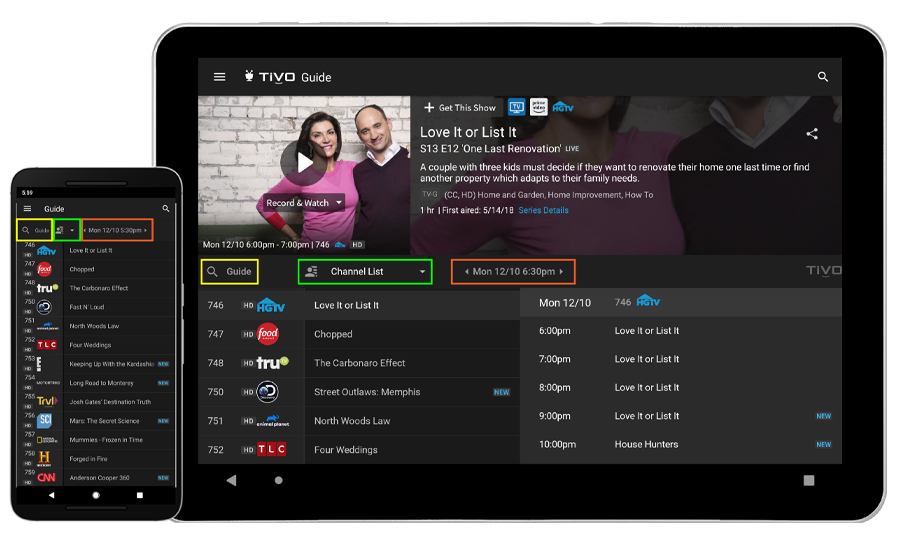The image size is (900, 550).
Task: Open Forged in Fire on phone
Action: click(x=119, y=459)
